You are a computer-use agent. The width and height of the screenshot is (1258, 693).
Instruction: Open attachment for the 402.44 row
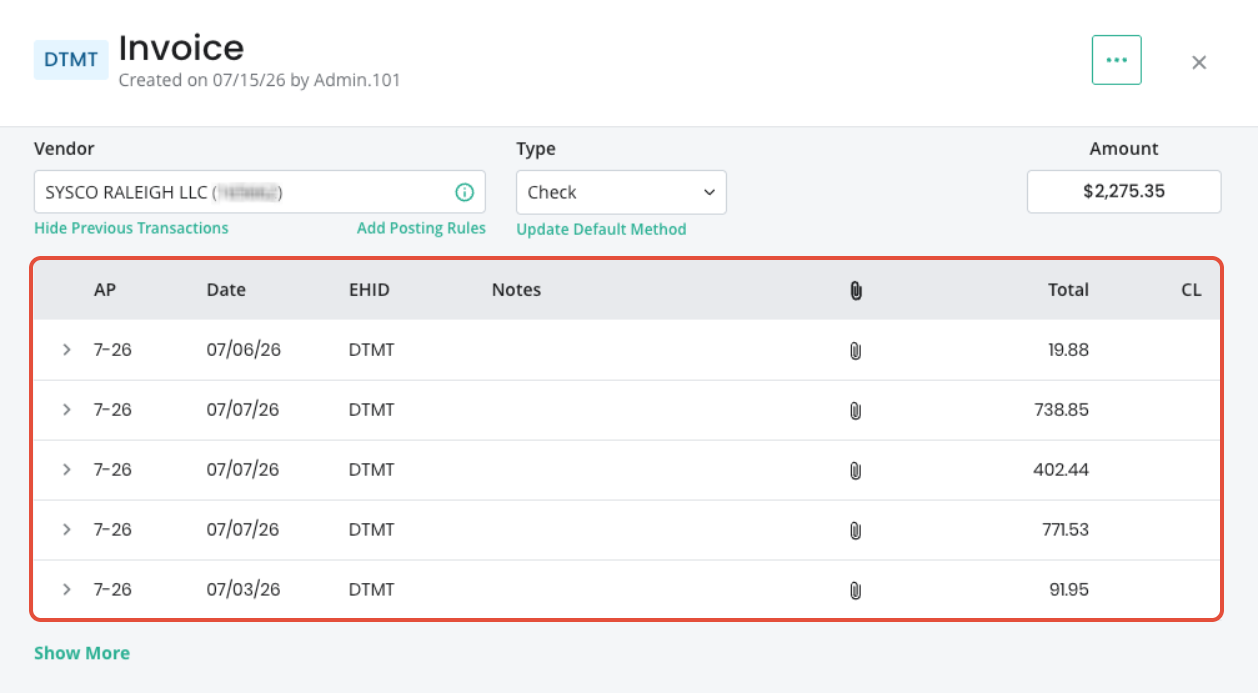(x=855, y=470)
